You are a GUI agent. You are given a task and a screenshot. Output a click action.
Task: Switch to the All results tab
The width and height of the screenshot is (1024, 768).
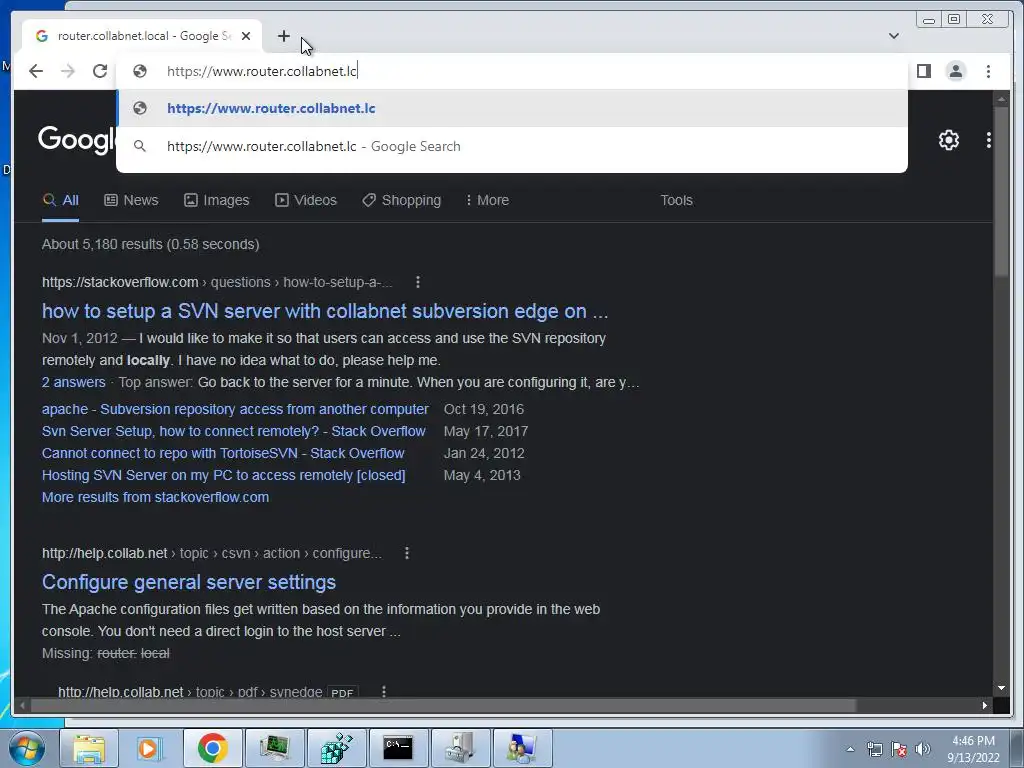pyautogui.click(x=61, y=200)
